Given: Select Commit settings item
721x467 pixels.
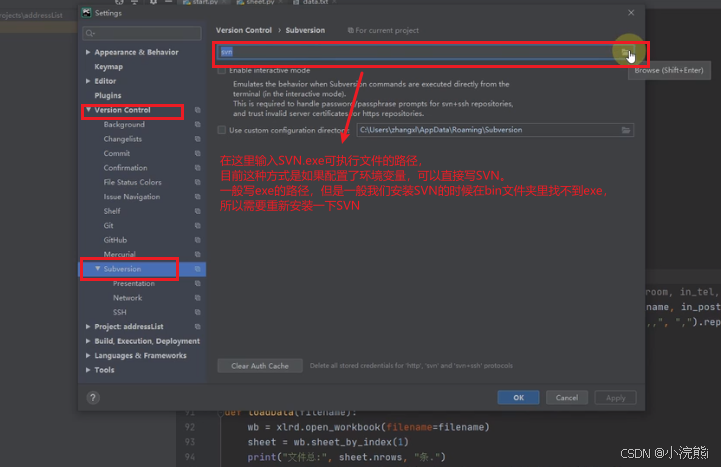Looking at the screenshot, I should pos(117,153).
